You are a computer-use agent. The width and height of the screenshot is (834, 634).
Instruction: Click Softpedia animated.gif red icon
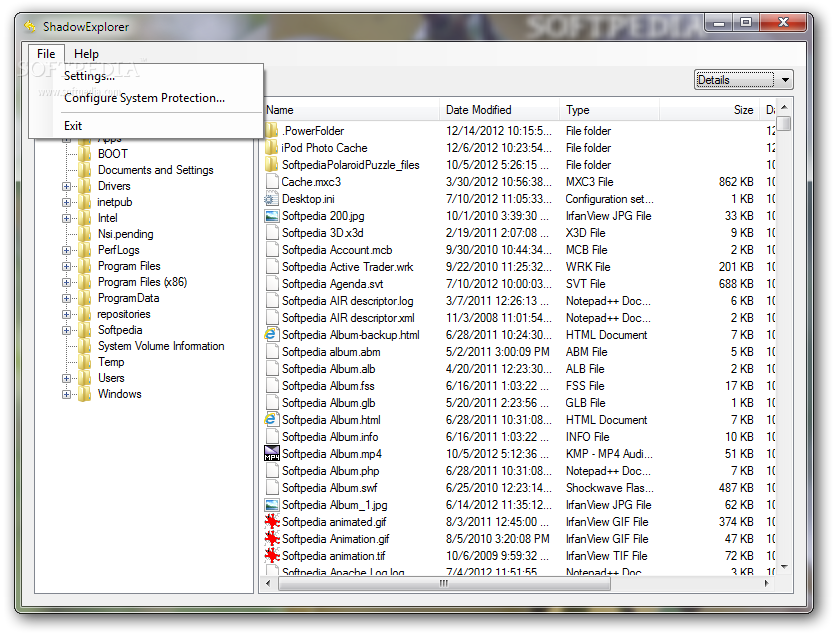pos(272,522)
